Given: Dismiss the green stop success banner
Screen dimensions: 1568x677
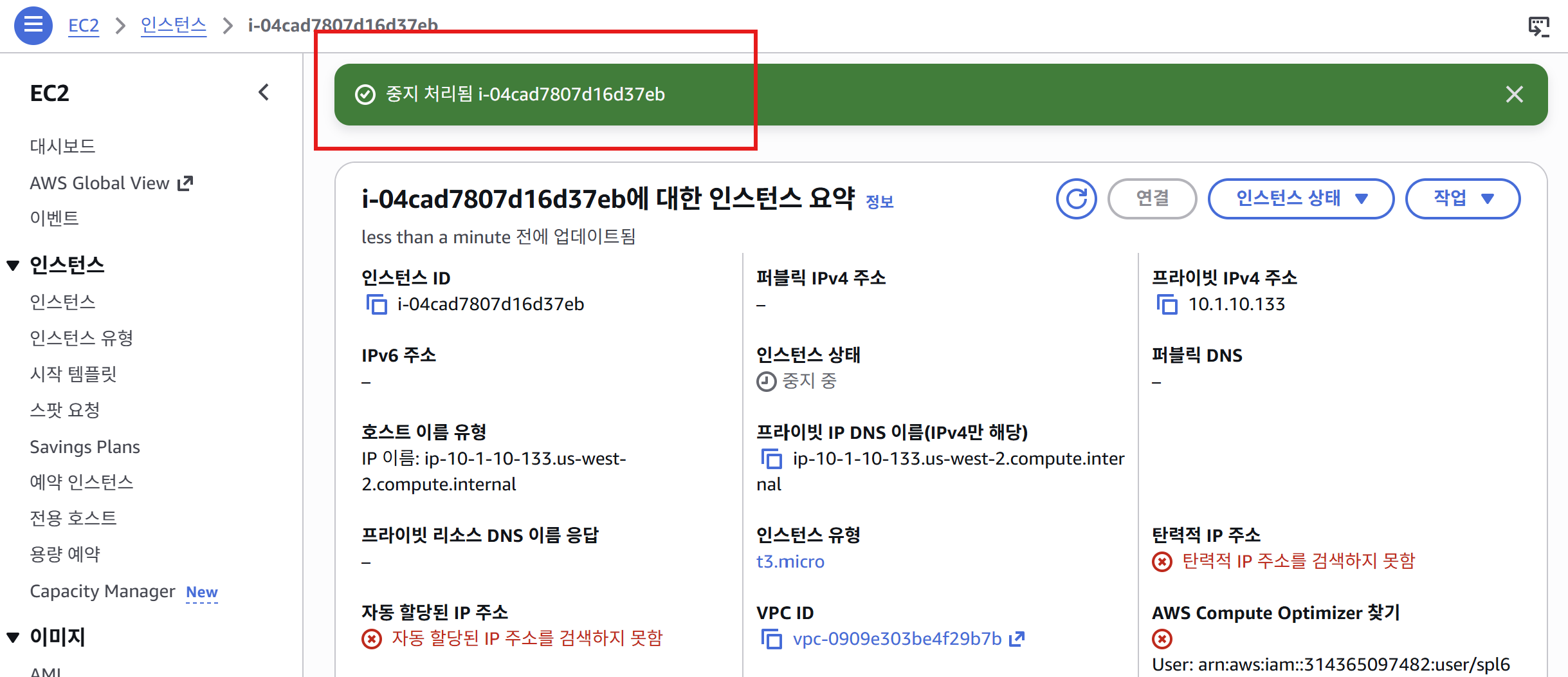Looking at the screenshot, I should (1515, 95).
